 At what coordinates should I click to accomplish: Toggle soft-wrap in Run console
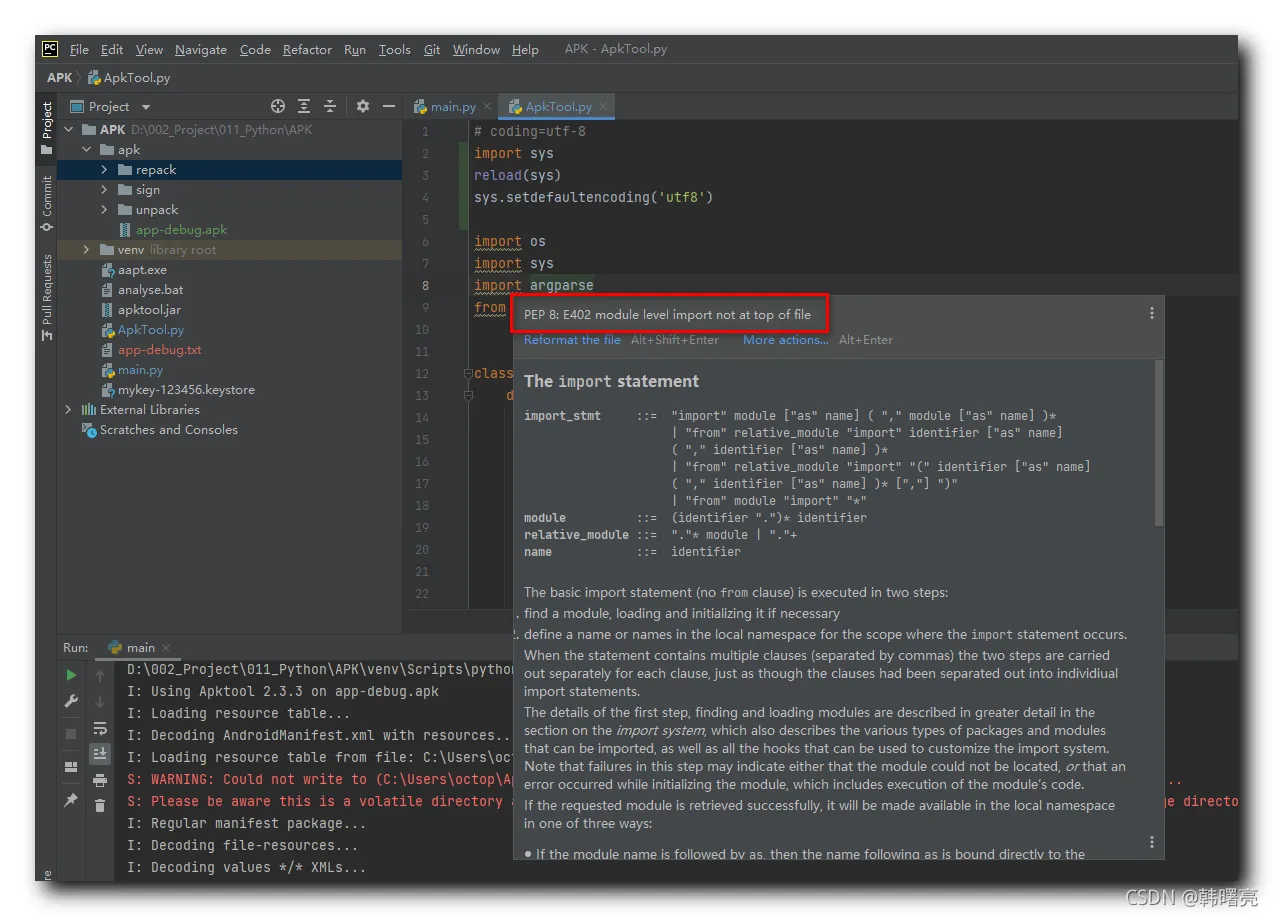pos(100,728)
